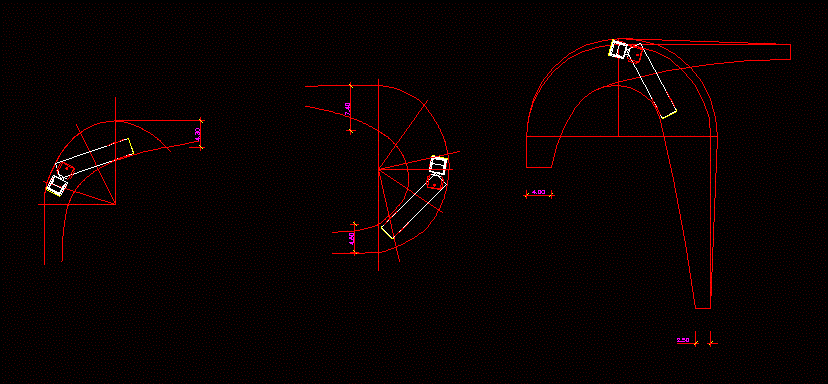Select the 4.60 dimension text
Screen dimensions: 828x384
(352, 238)
